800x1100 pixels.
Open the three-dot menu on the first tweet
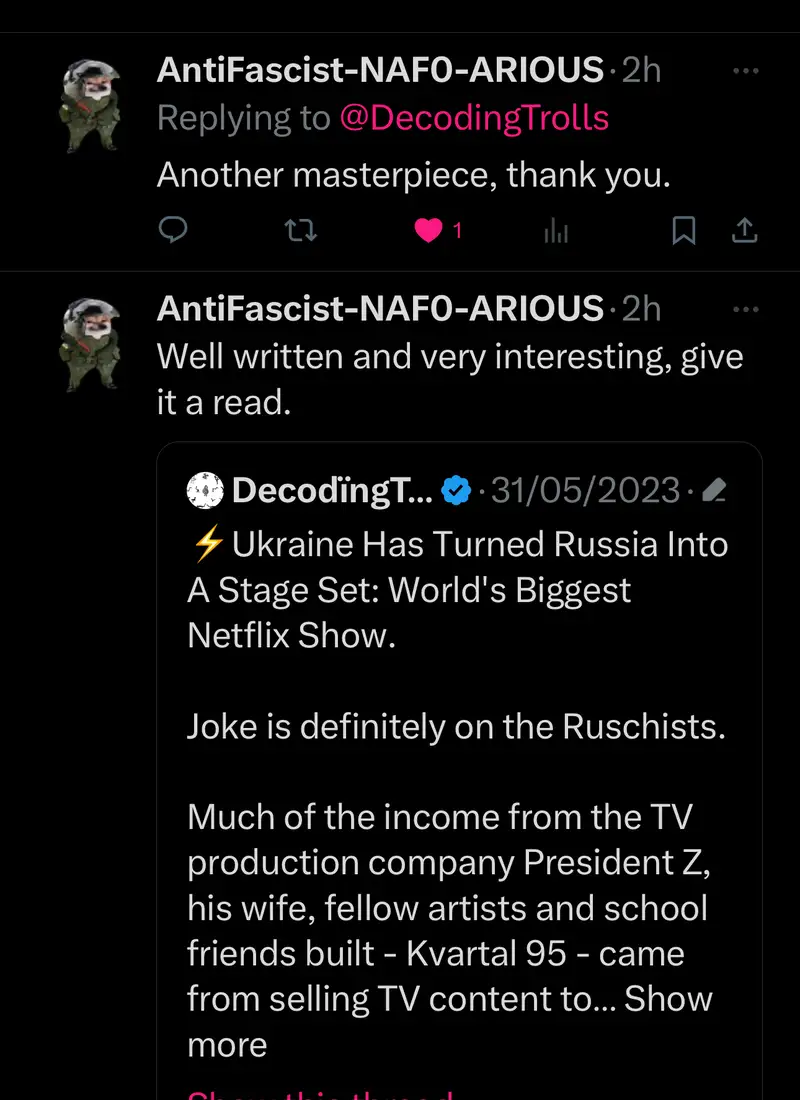[746, 71]
